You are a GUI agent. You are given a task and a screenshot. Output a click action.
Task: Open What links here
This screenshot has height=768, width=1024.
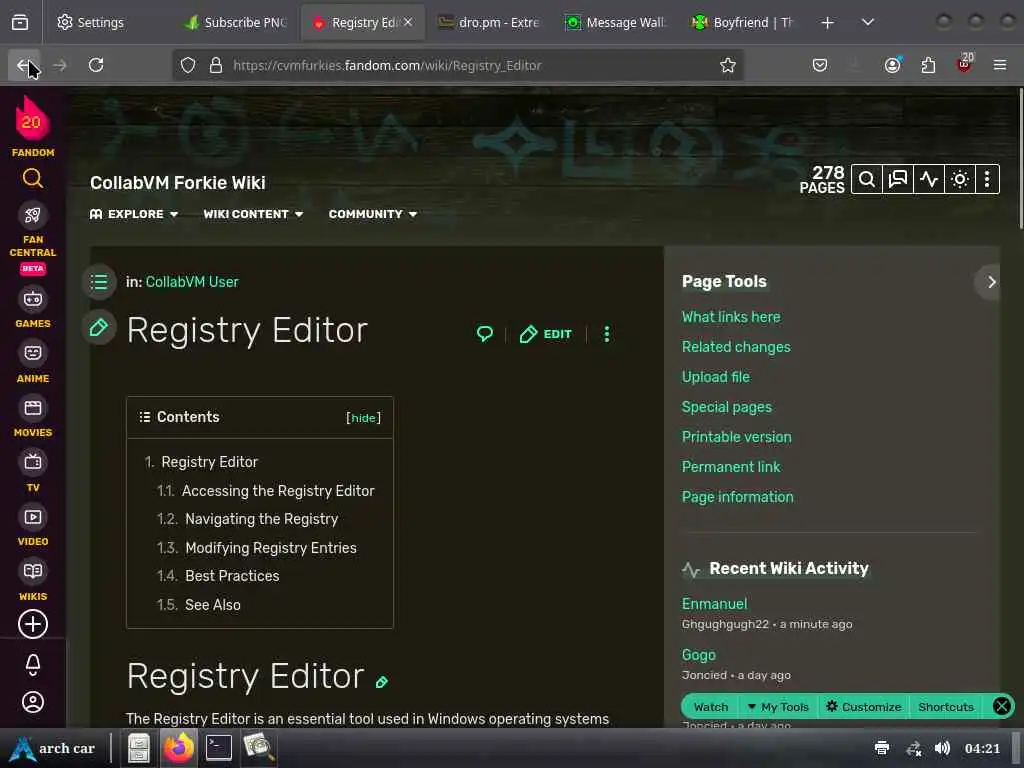click(x=731, y=317)
